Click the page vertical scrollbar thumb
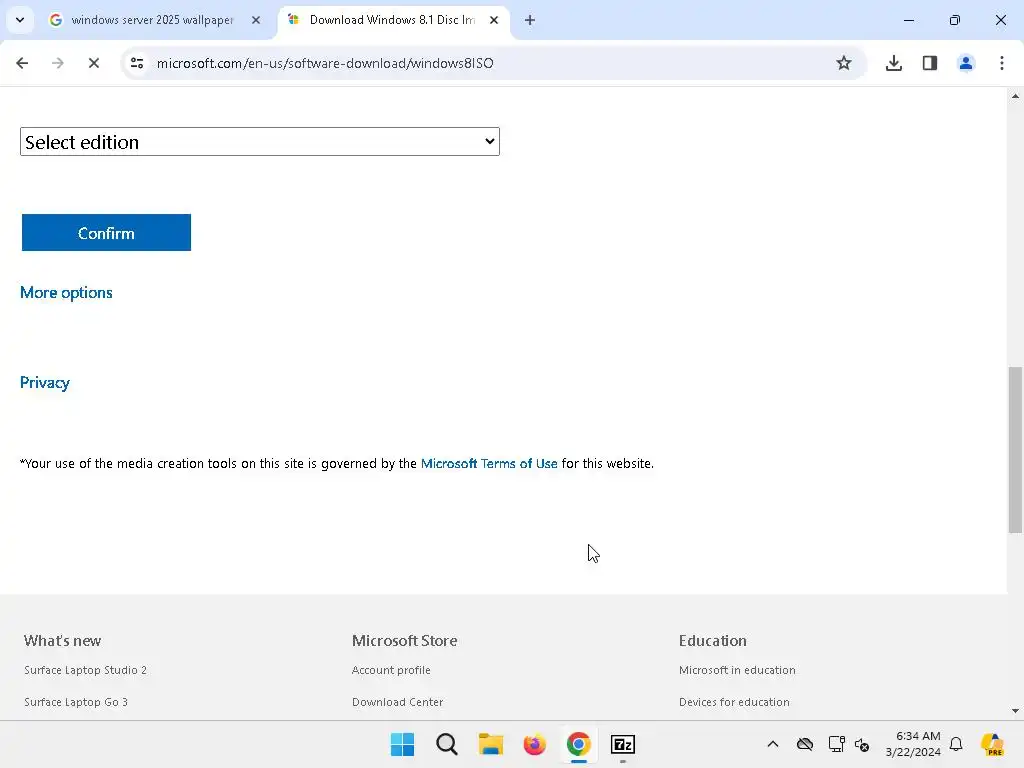This screenshot has width=1024, height=768. point(1015,450)
